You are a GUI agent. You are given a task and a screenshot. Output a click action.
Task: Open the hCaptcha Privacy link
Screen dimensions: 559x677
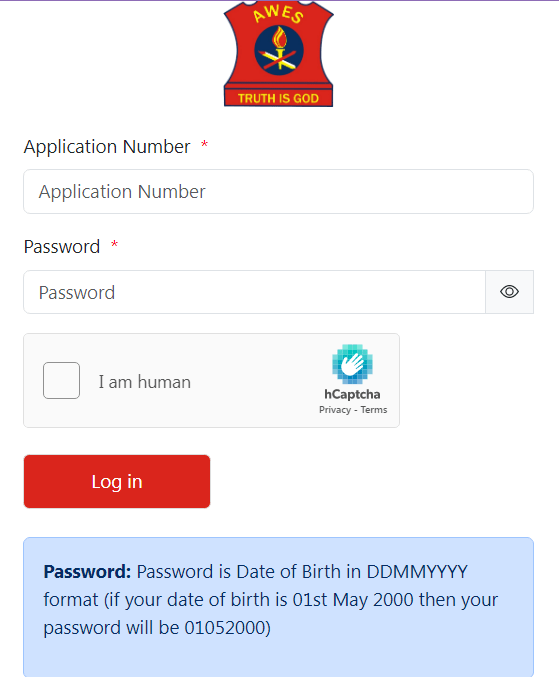(335, 410)
